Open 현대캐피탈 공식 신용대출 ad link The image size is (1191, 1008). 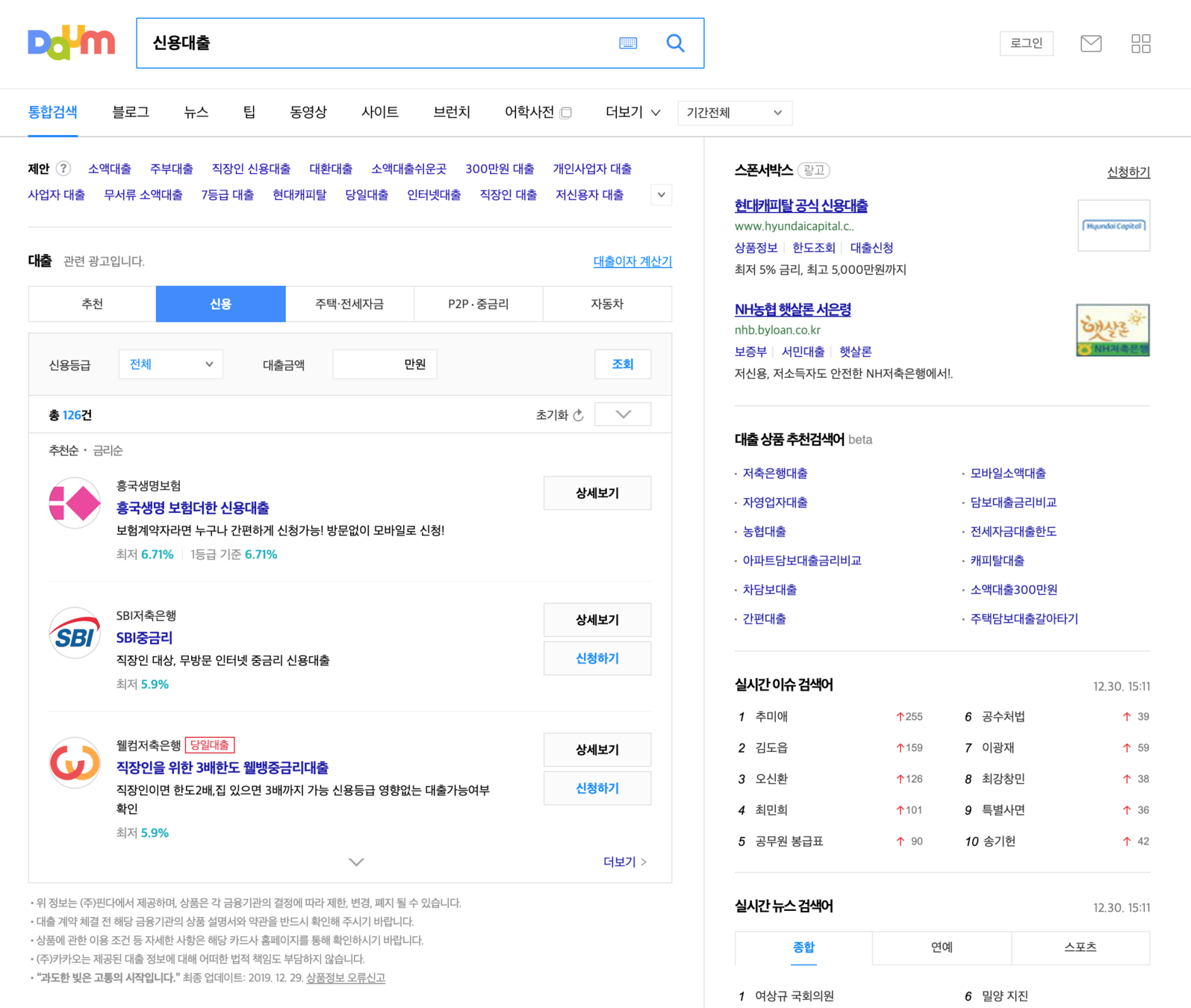click(x=801, y=205)
